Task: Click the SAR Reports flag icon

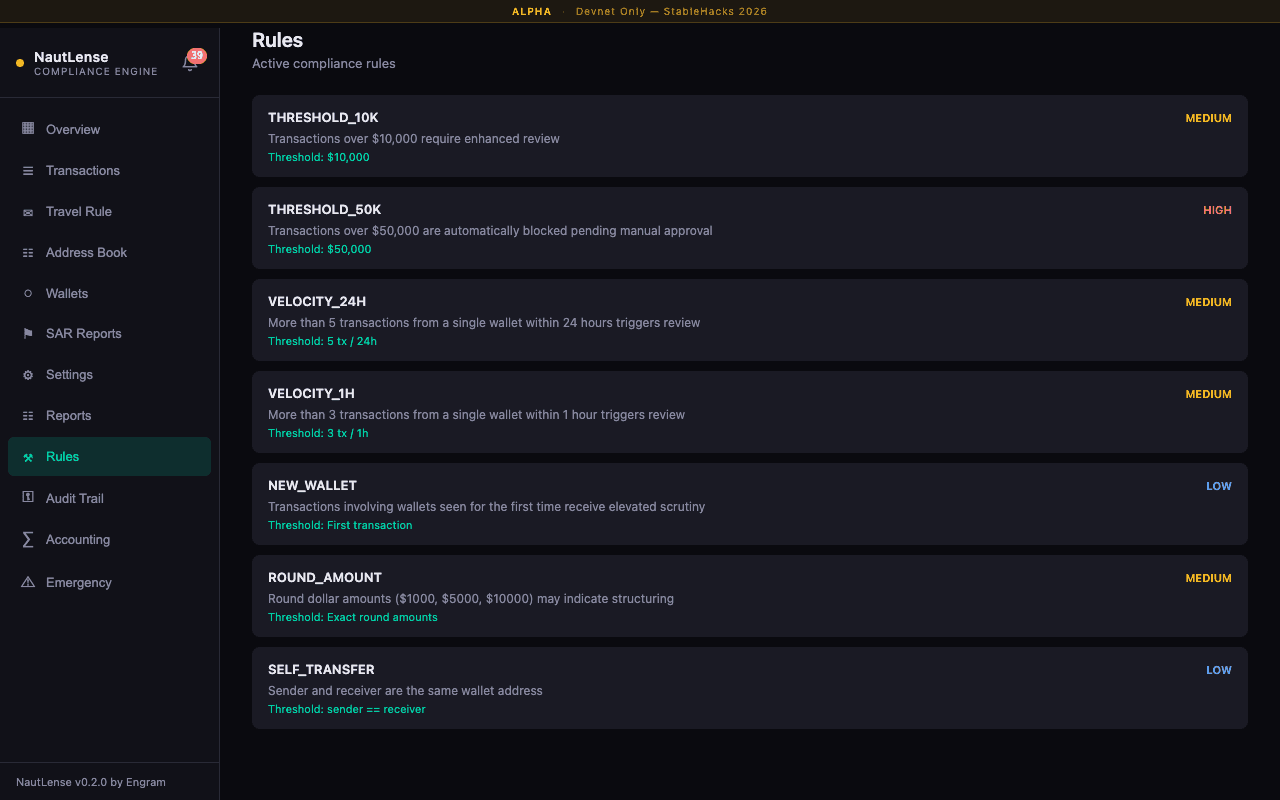Action: click(x=28, y=334)
